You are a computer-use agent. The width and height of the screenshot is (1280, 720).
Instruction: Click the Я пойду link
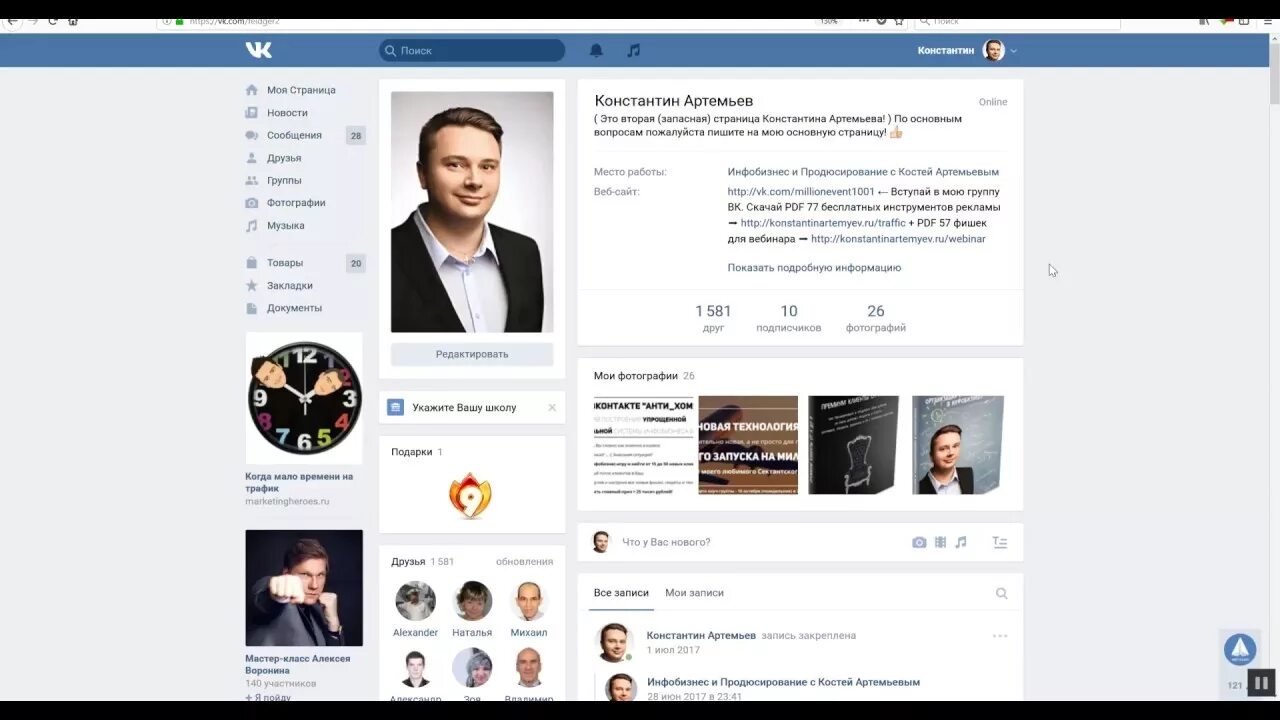point(268,697)
